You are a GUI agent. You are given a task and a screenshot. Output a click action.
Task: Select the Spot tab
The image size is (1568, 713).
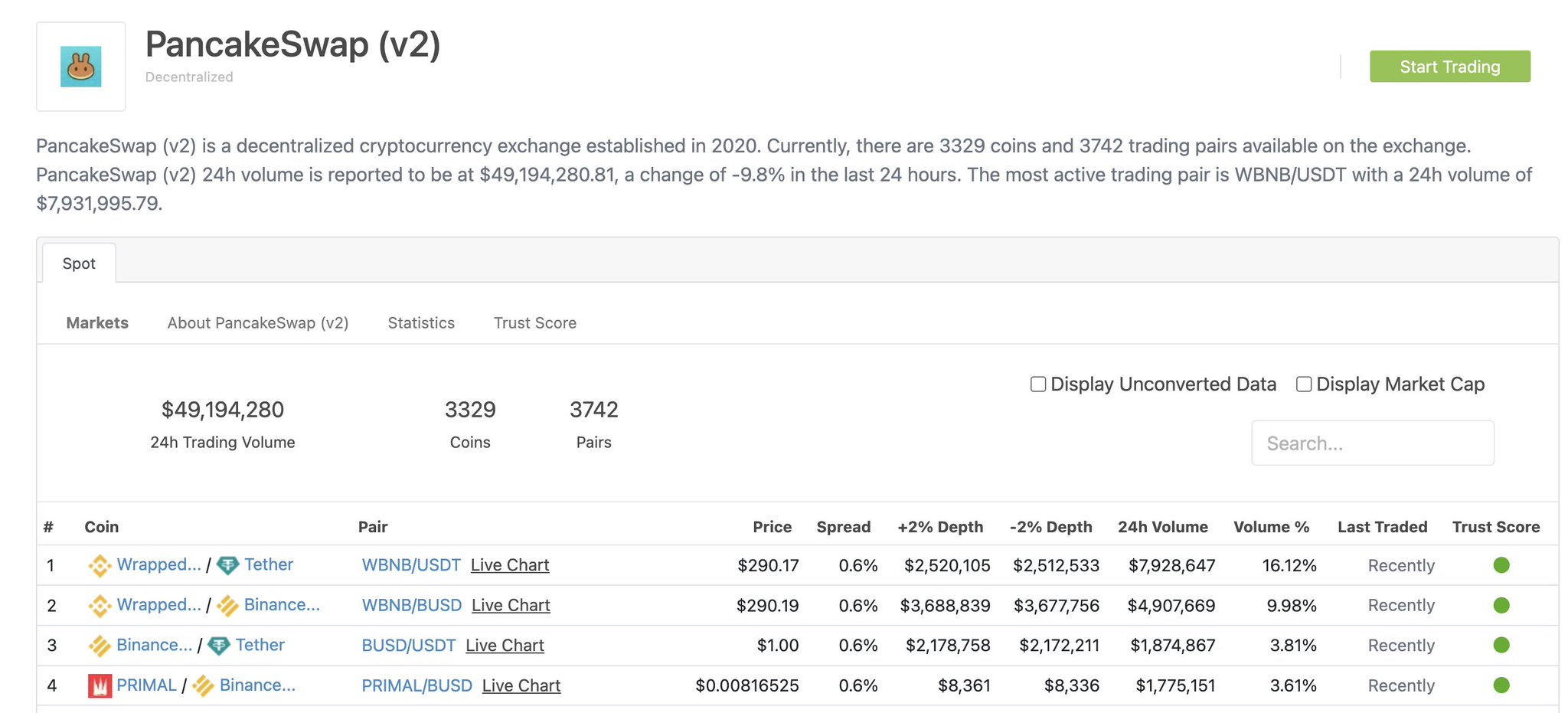(79, 263)
